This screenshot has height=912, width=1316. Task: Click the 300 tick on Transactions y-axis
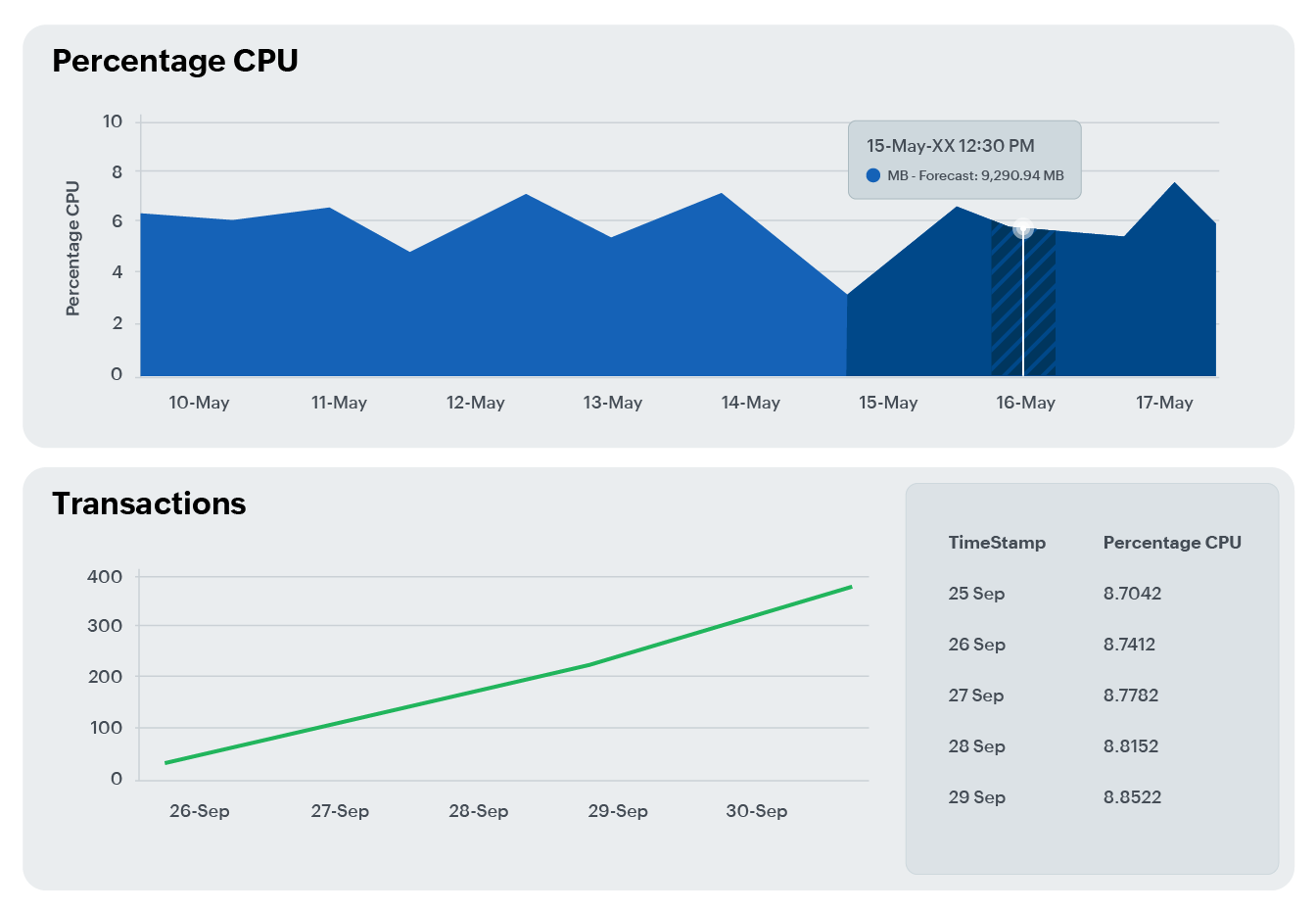pos(105,626)
